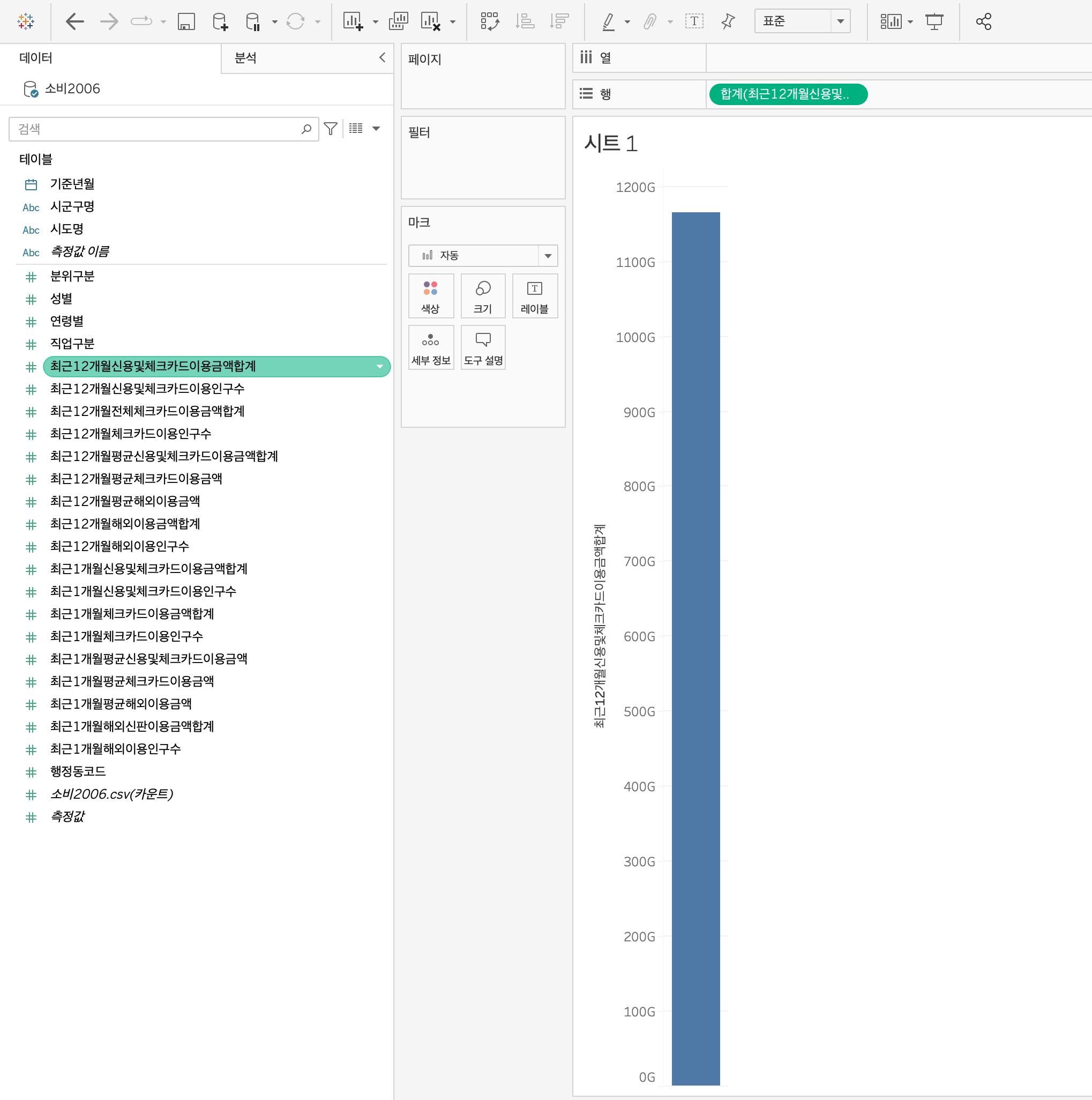
Task: Click the Add new data source icon
Action: pos(220,21)
